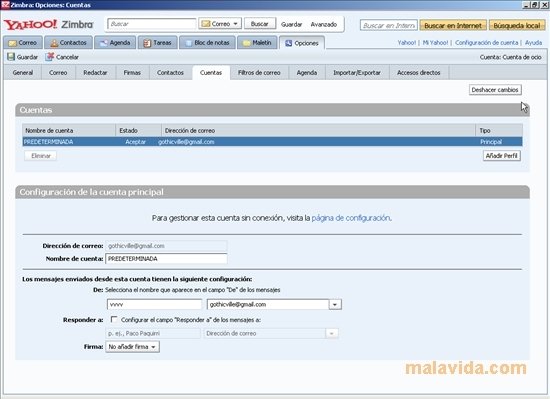The height and width of the screenshot is (399, 550).
Task: Open the página de configuración link
Action: coord(351,218)
